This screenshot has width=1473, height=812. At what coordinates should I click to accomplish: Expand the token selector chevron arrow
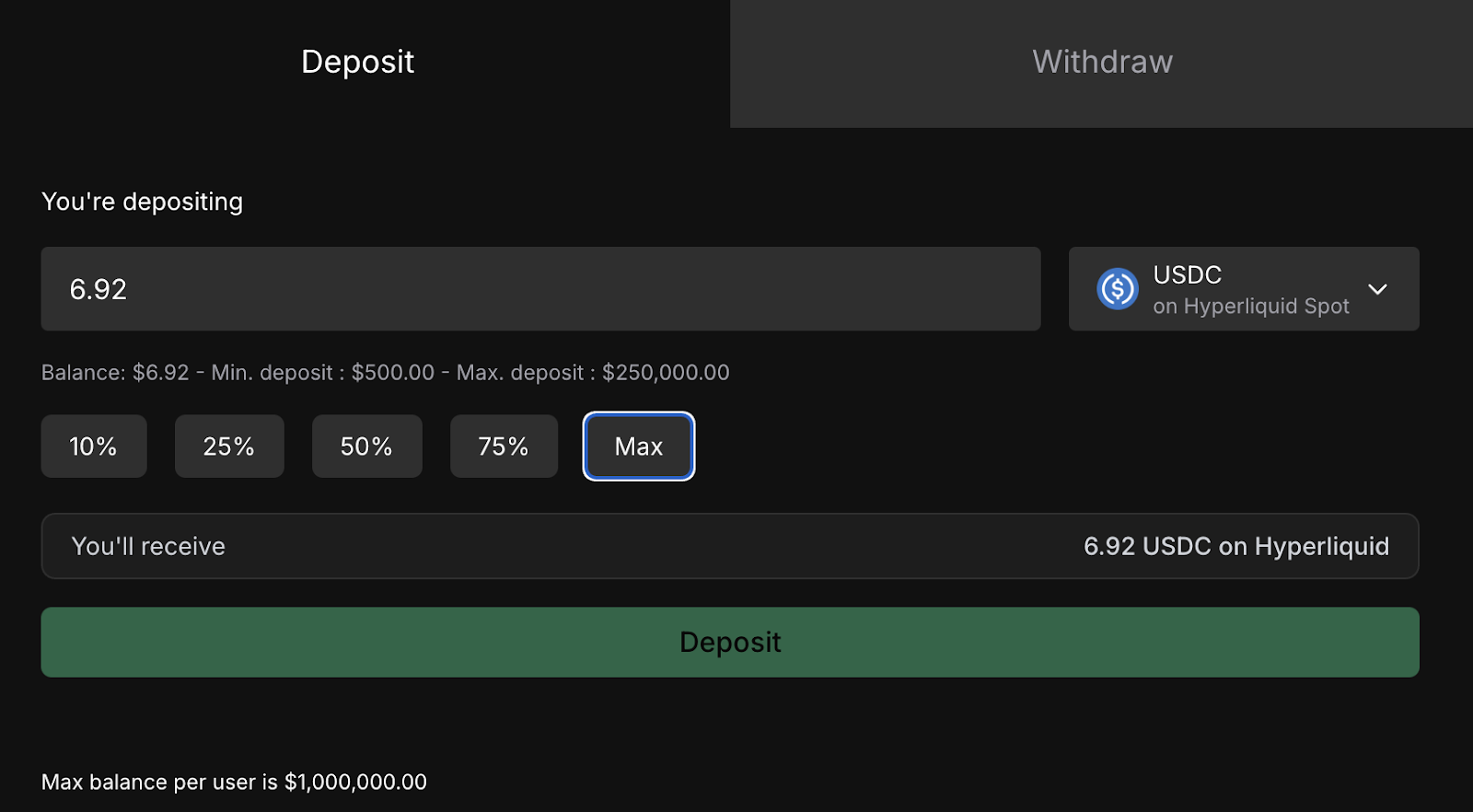pyautogui.click(x=1377, y=289)
